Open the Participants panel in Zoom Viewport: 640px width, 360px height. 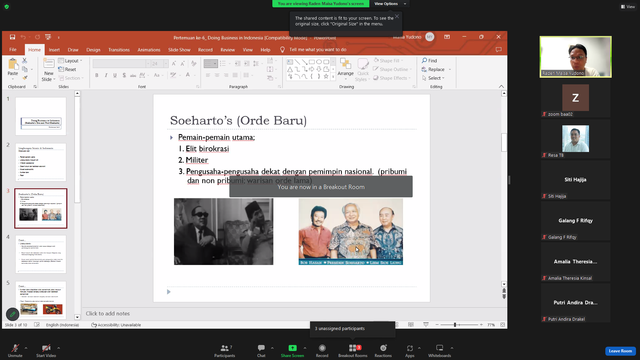[224, 350]
